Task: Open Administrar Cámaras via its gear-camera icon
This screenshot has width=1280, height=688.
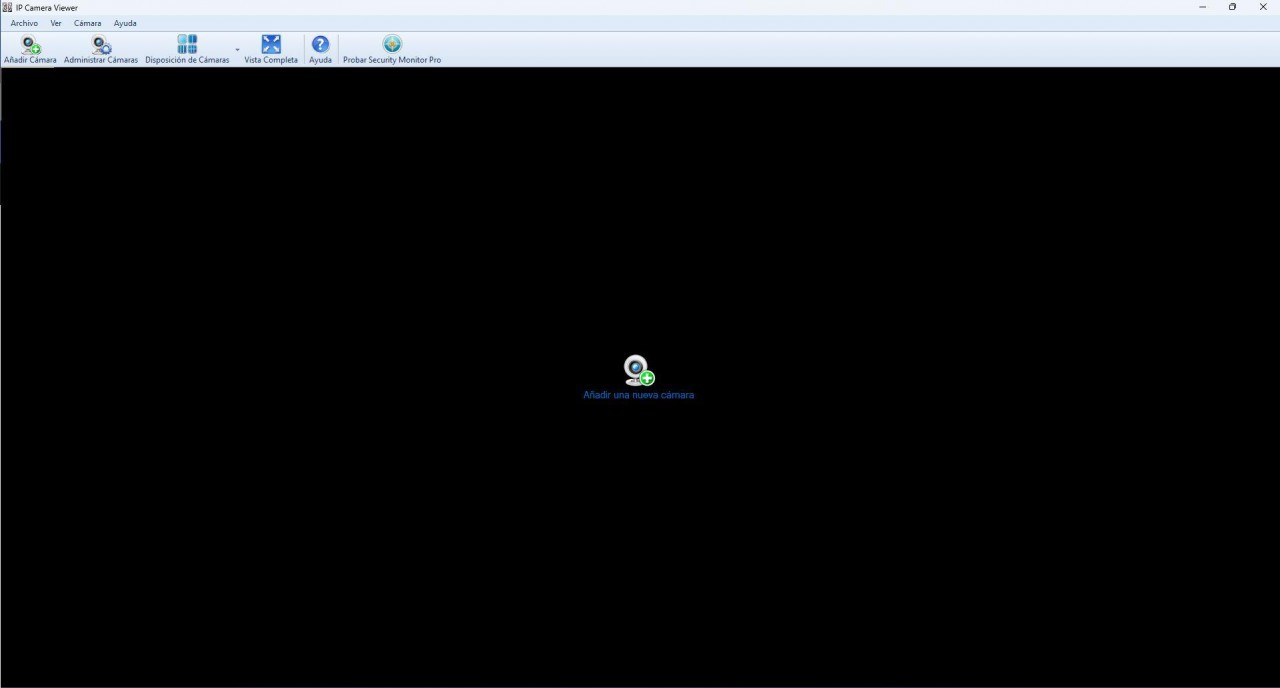Action: click(101, 44)
